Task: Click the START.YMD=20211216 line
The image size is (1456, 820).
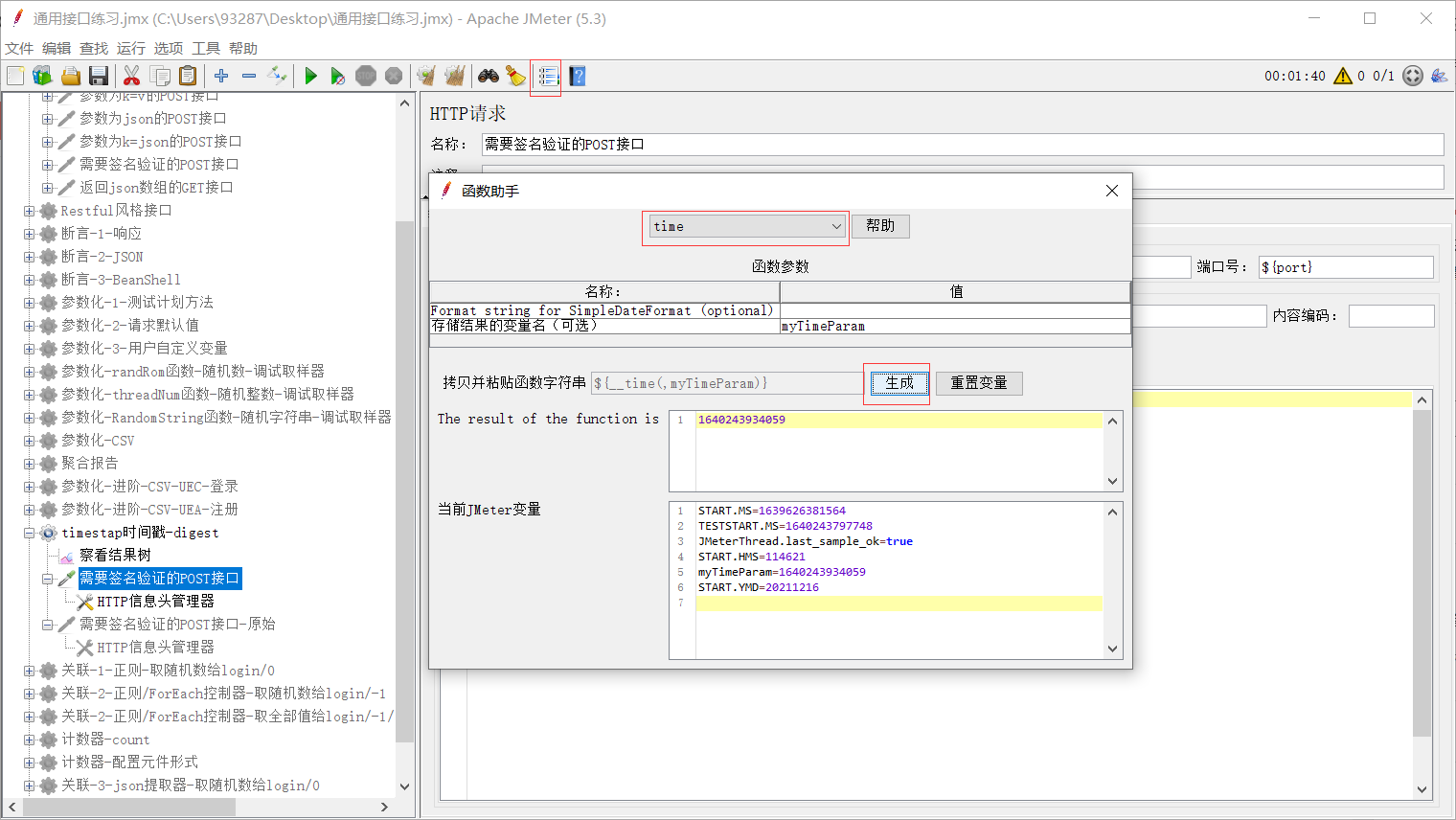Action: 758,587
